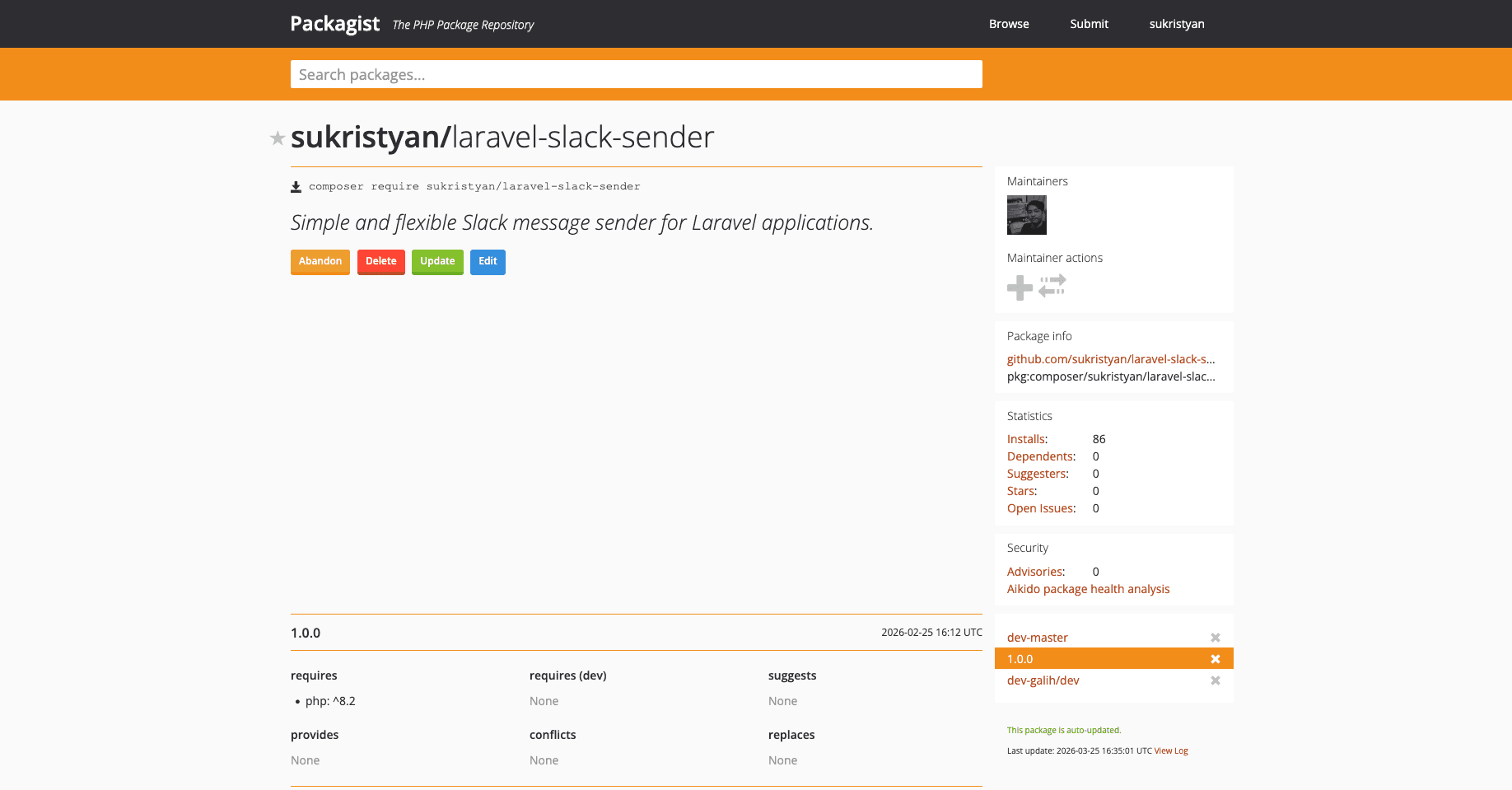This screenshot has height=790, width=1512.
Task: Select the composer require command text
Action: (x=474, y=187)
